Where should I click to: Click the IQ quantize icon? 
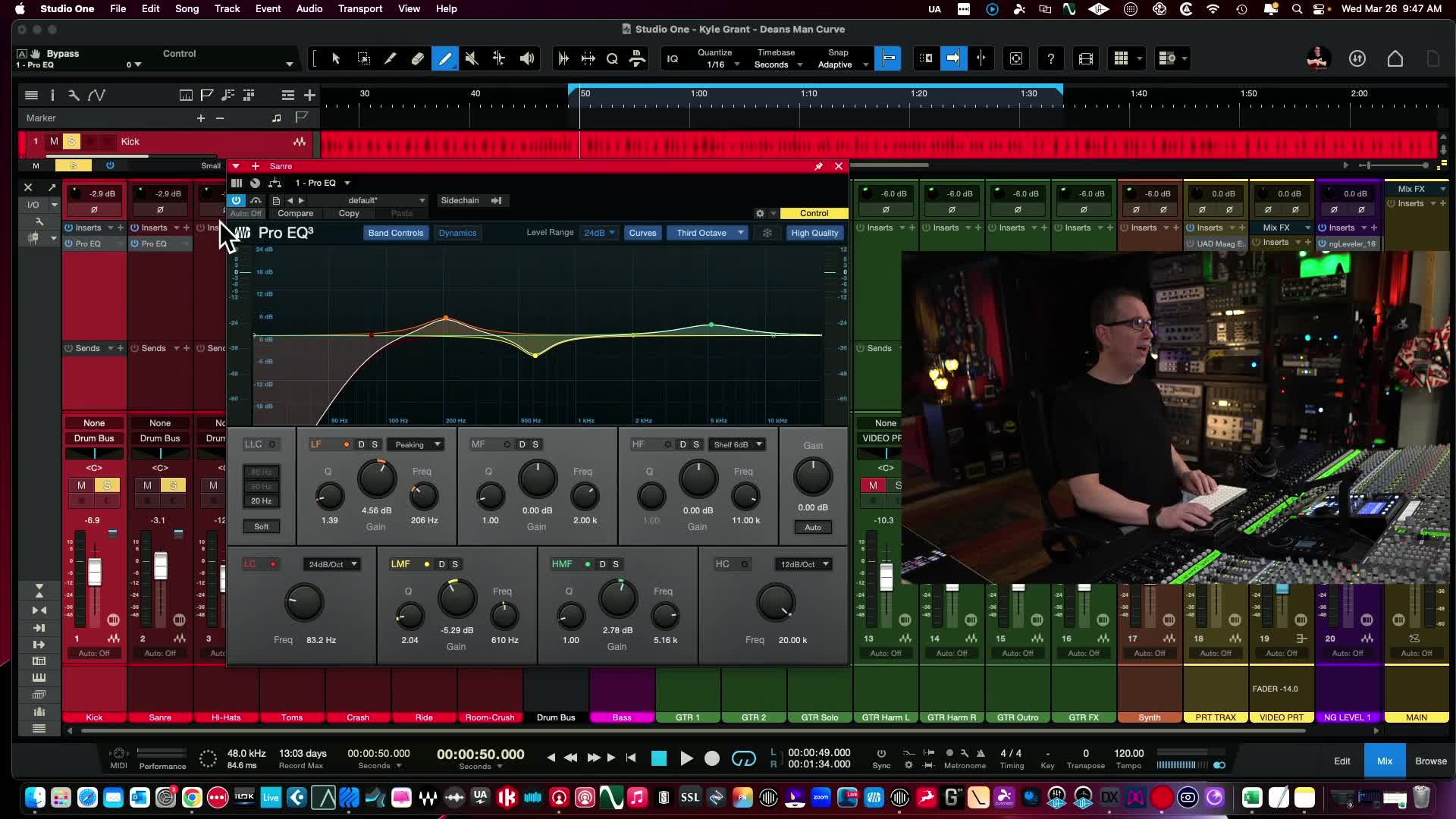pos(673,58)
